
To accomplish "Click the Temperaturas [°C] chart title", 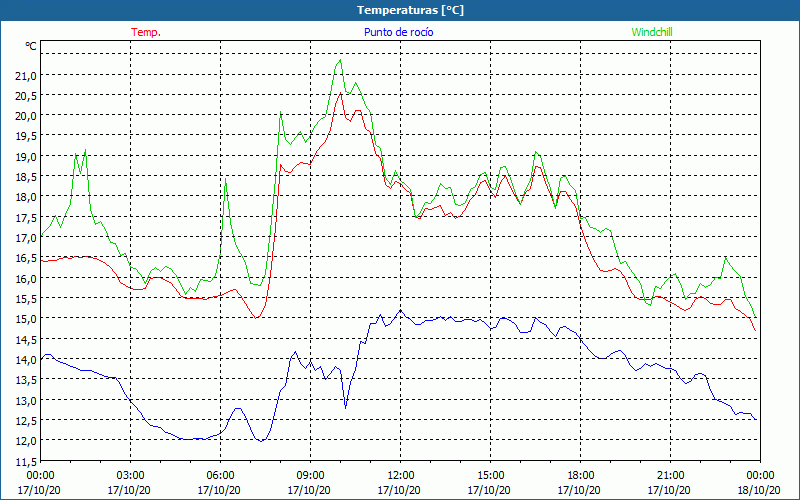I will tap(410, 10).
